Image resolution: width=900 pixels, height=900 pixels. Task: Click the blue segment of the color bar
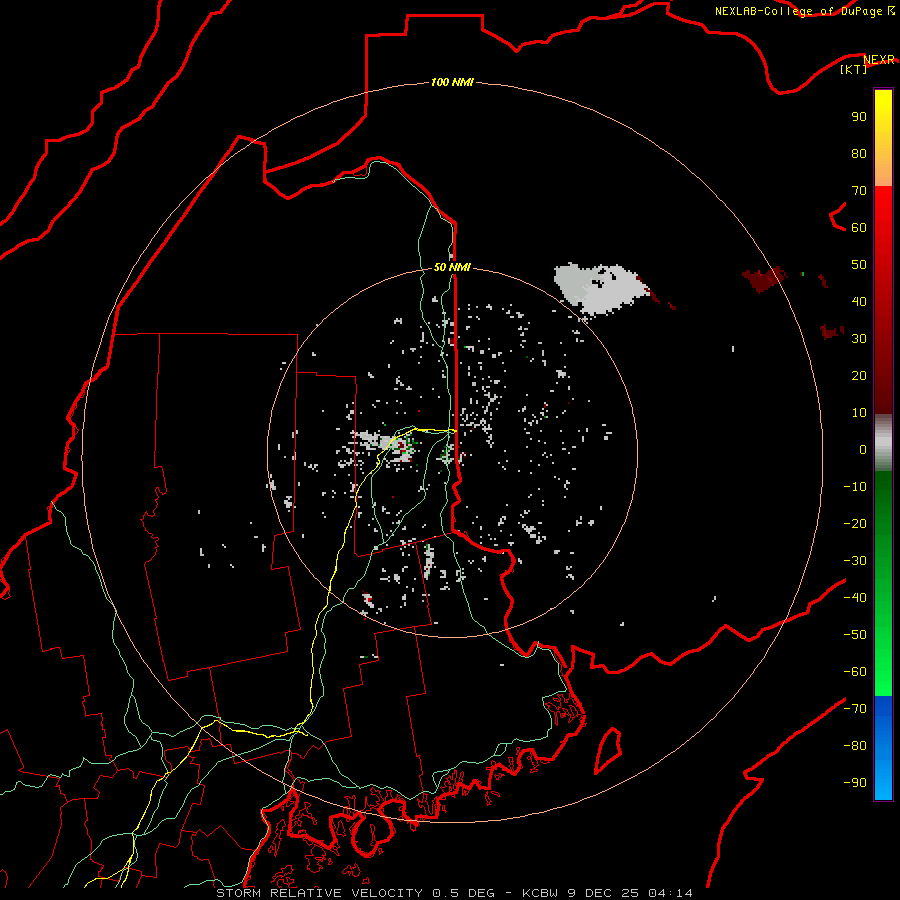coord(883,748)
